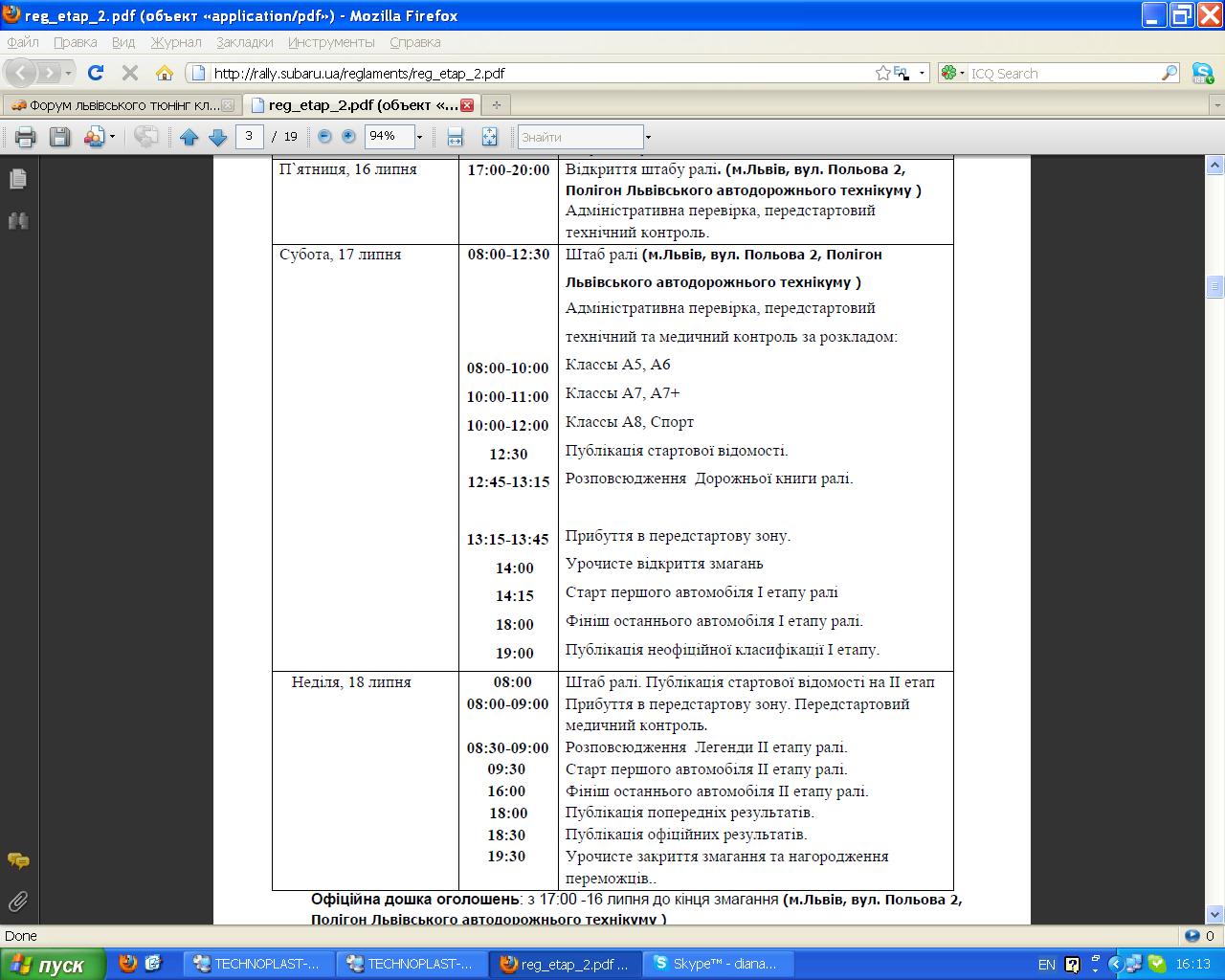The width and height of the screenshot is (1225, 980).
Task: Run search with the magnifier icon
Action: tap(1169, 73)
